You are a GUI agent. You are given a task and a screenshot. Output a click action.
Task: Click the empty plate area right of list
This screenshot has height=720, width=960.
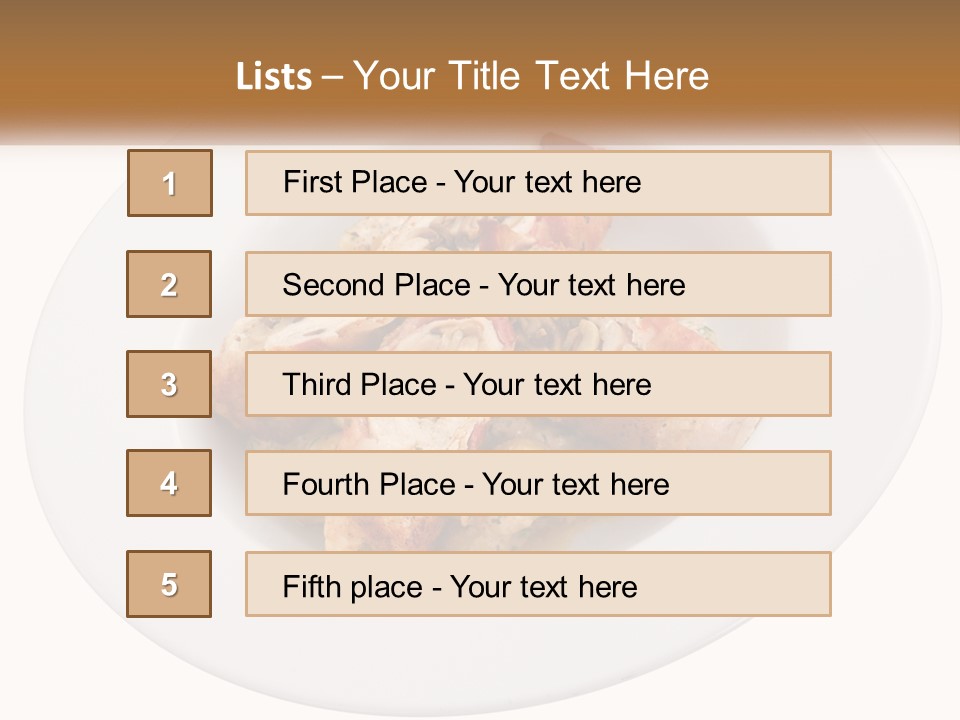pos(885,400)
